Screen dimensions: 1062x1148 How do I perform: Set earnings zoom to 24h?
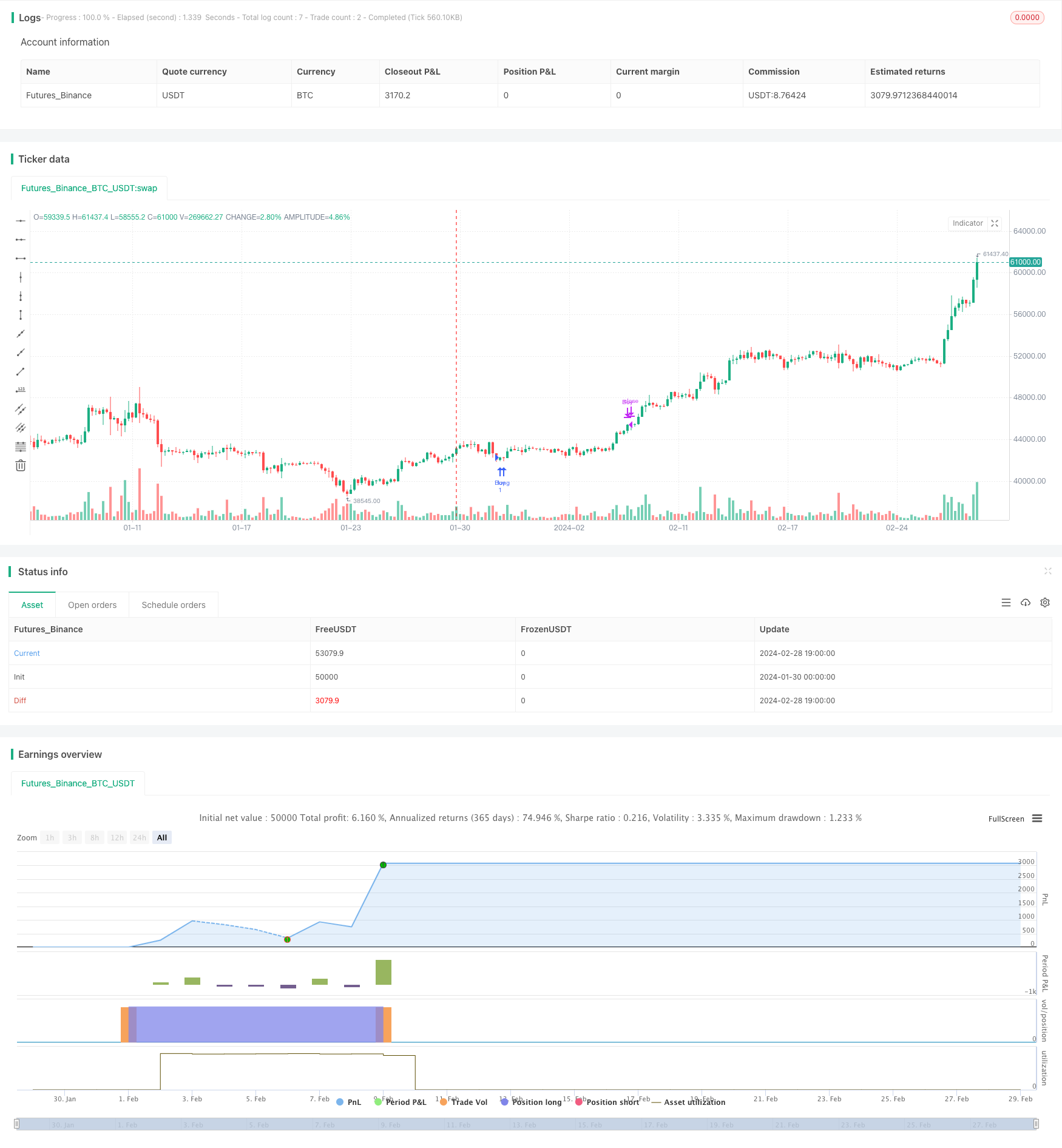tap(140, 837)
